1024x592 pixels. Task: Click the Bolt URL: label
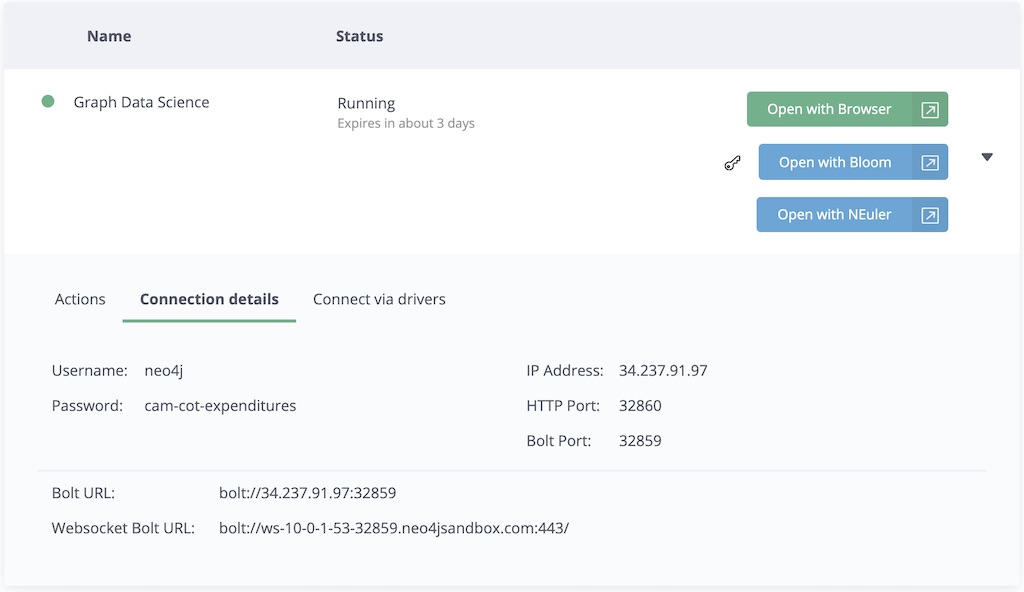click(x=83, y=493)
